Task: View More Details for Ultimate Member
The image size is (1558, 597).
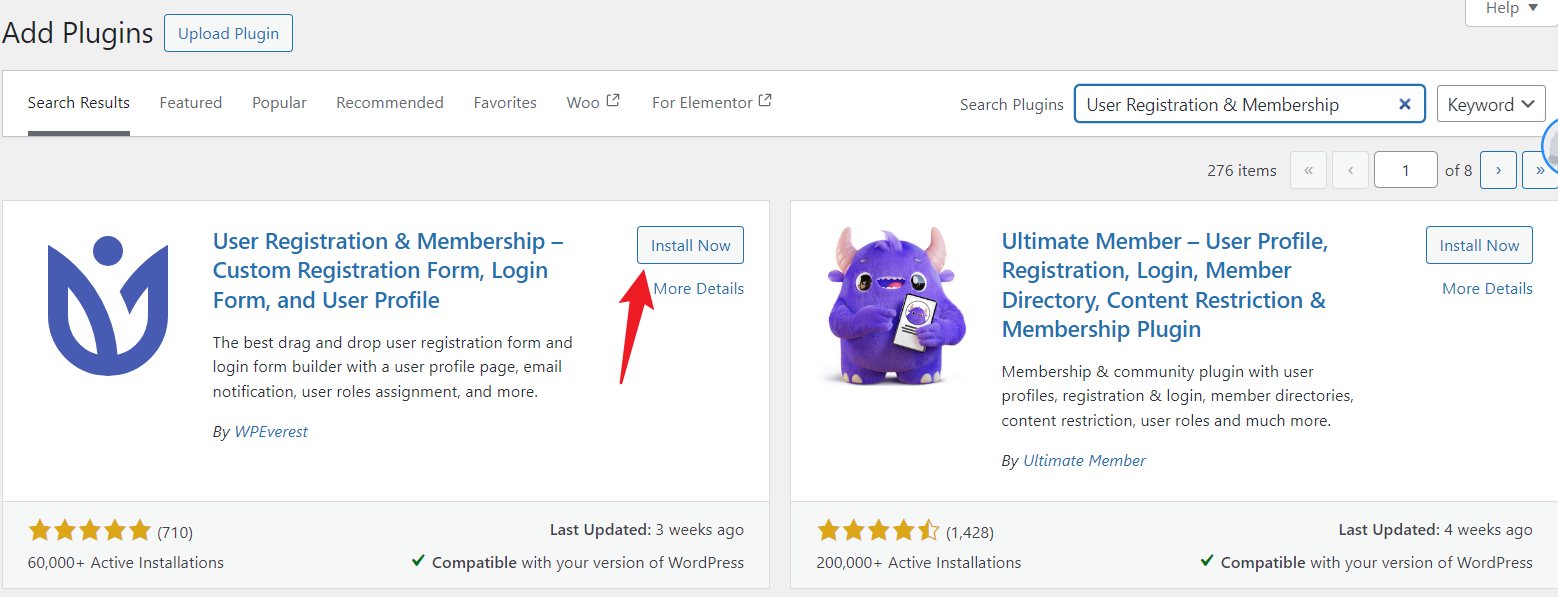Action: click(1487, 288)
